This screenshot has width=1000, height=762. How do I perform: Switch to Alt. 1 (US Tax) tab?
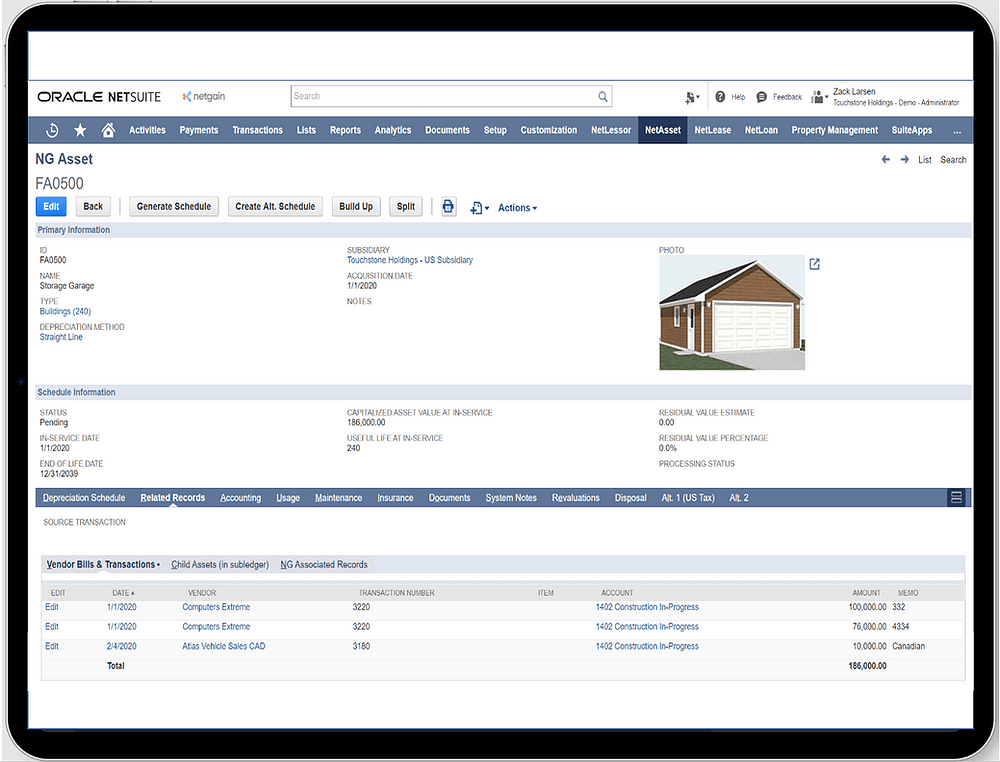(688, 498)
